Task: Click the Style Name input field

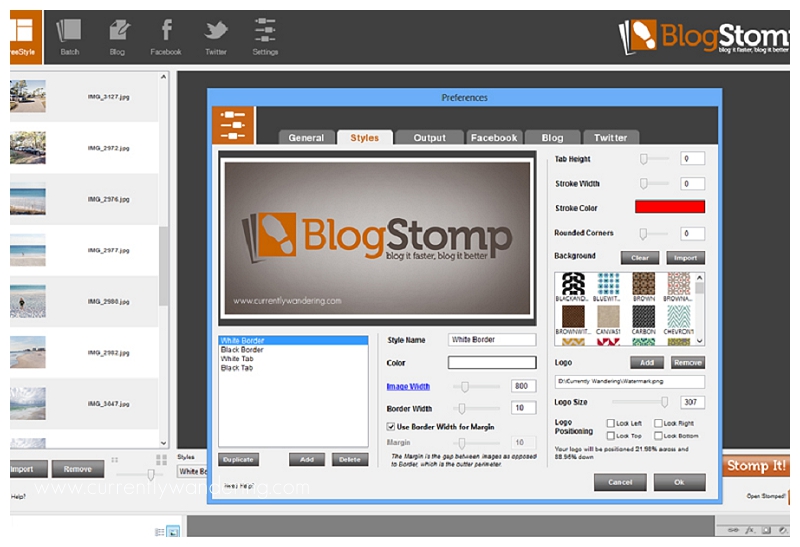Action: [492, 340]
